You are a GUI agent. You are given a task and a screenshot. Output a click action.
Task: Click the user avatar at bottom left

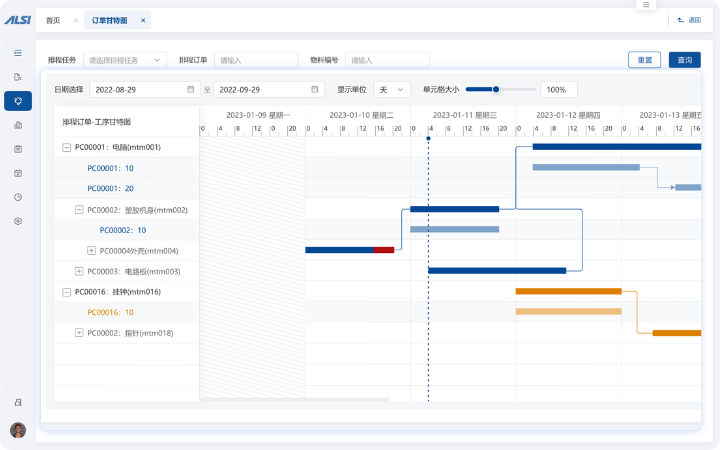pos(18,430)
